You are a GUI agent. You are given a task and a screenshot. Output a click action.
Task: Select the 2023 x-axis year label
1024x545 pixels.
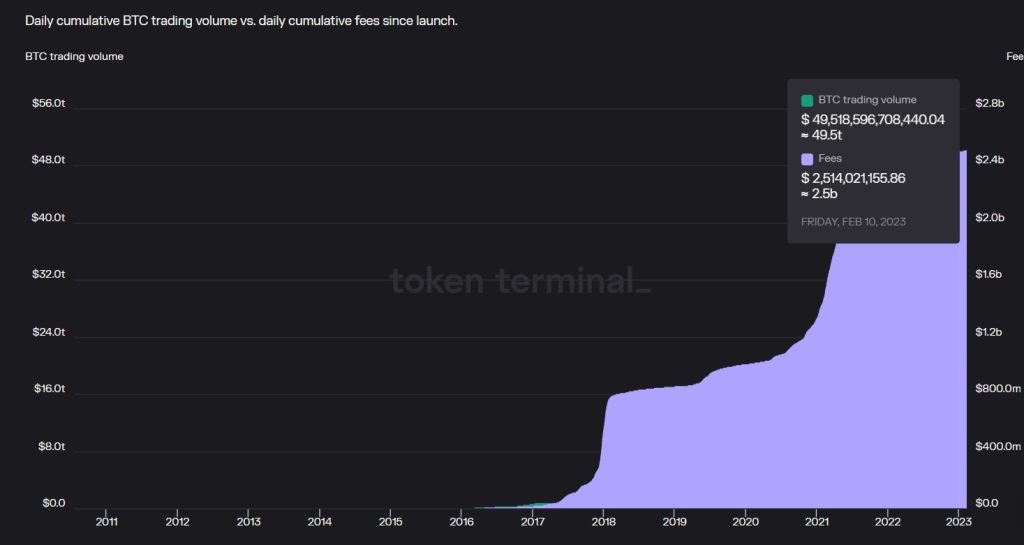tap(958, 521)
